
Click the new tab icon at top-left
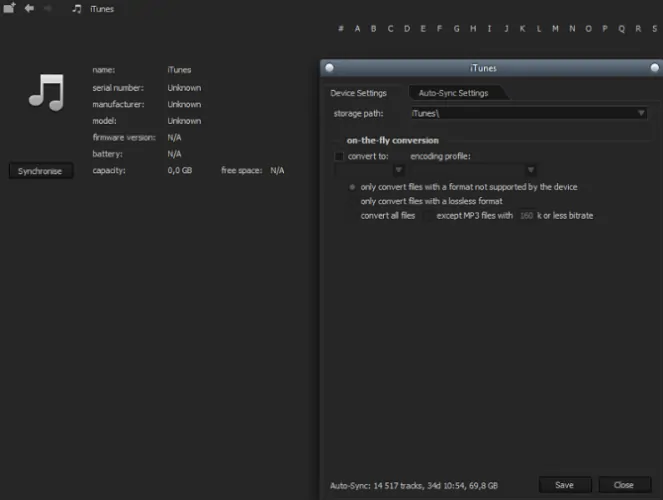point(9,8)
